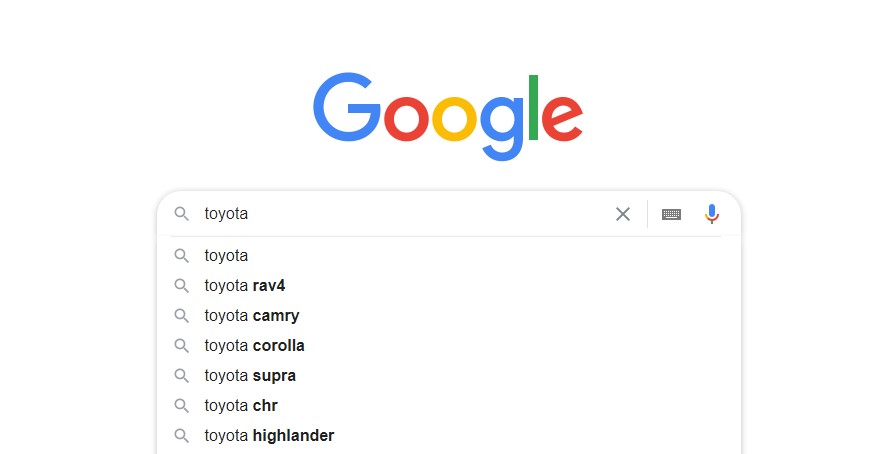The image size is (890, 454).
Task: Click the magnifier icon beside the first toyota suggestion
Action: pos(182,256)
